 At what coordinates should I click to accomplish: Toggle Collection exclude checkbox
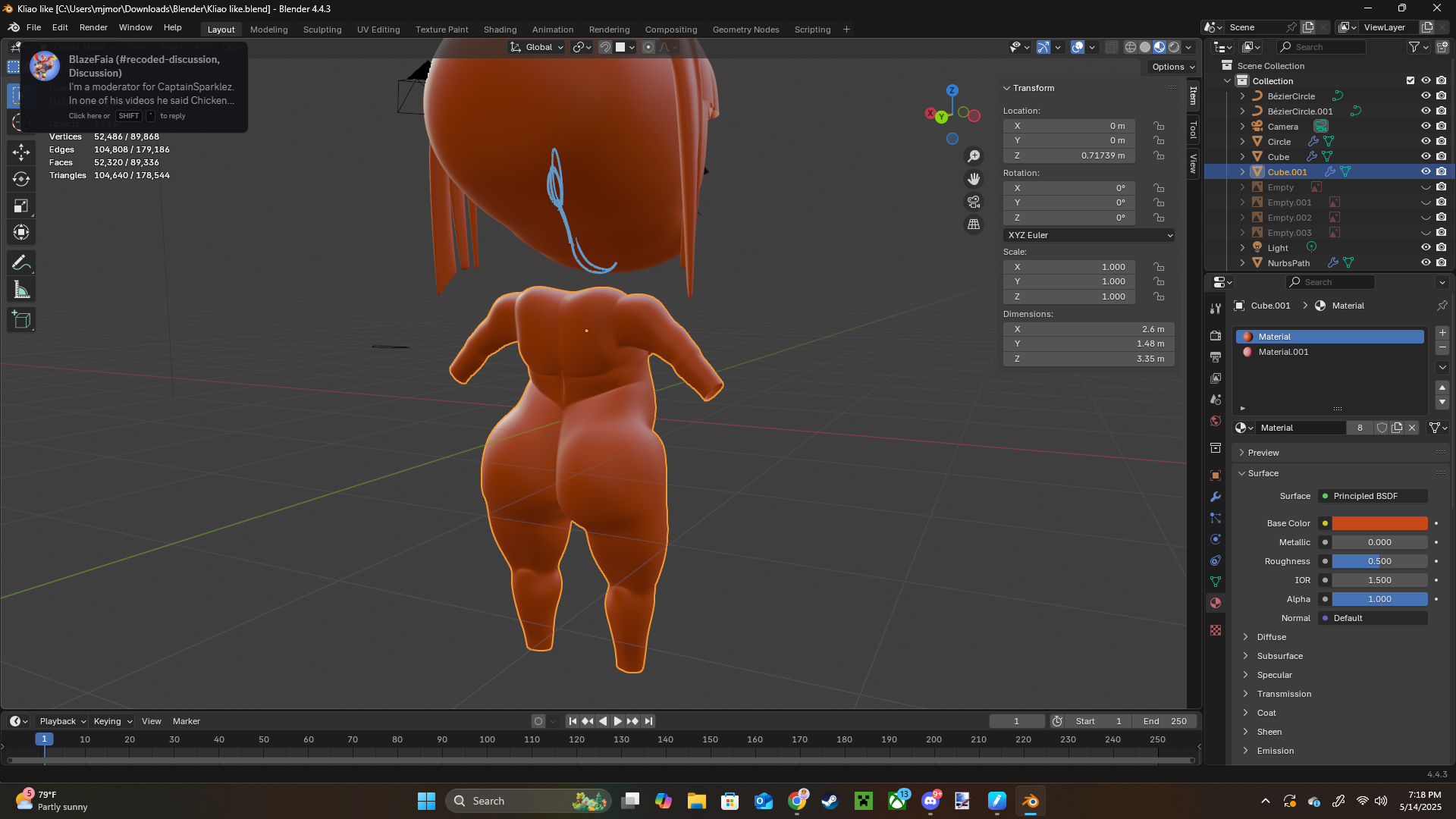1410,80
